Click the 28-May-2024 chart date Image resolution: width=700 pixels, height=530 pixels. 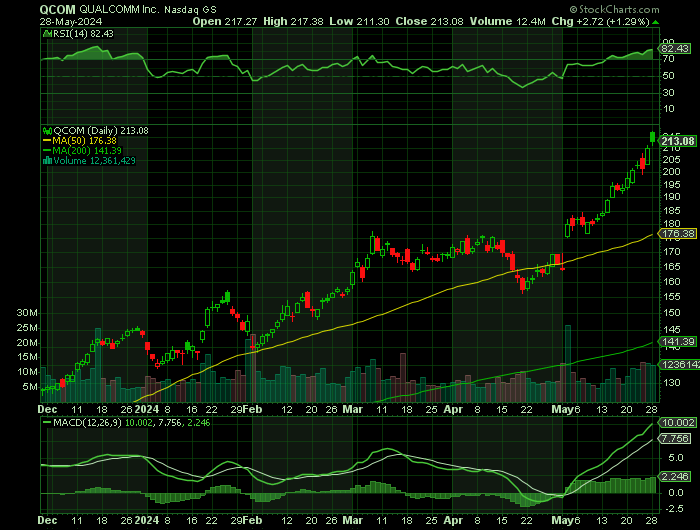pyautogui.click(x=71, y=21)
